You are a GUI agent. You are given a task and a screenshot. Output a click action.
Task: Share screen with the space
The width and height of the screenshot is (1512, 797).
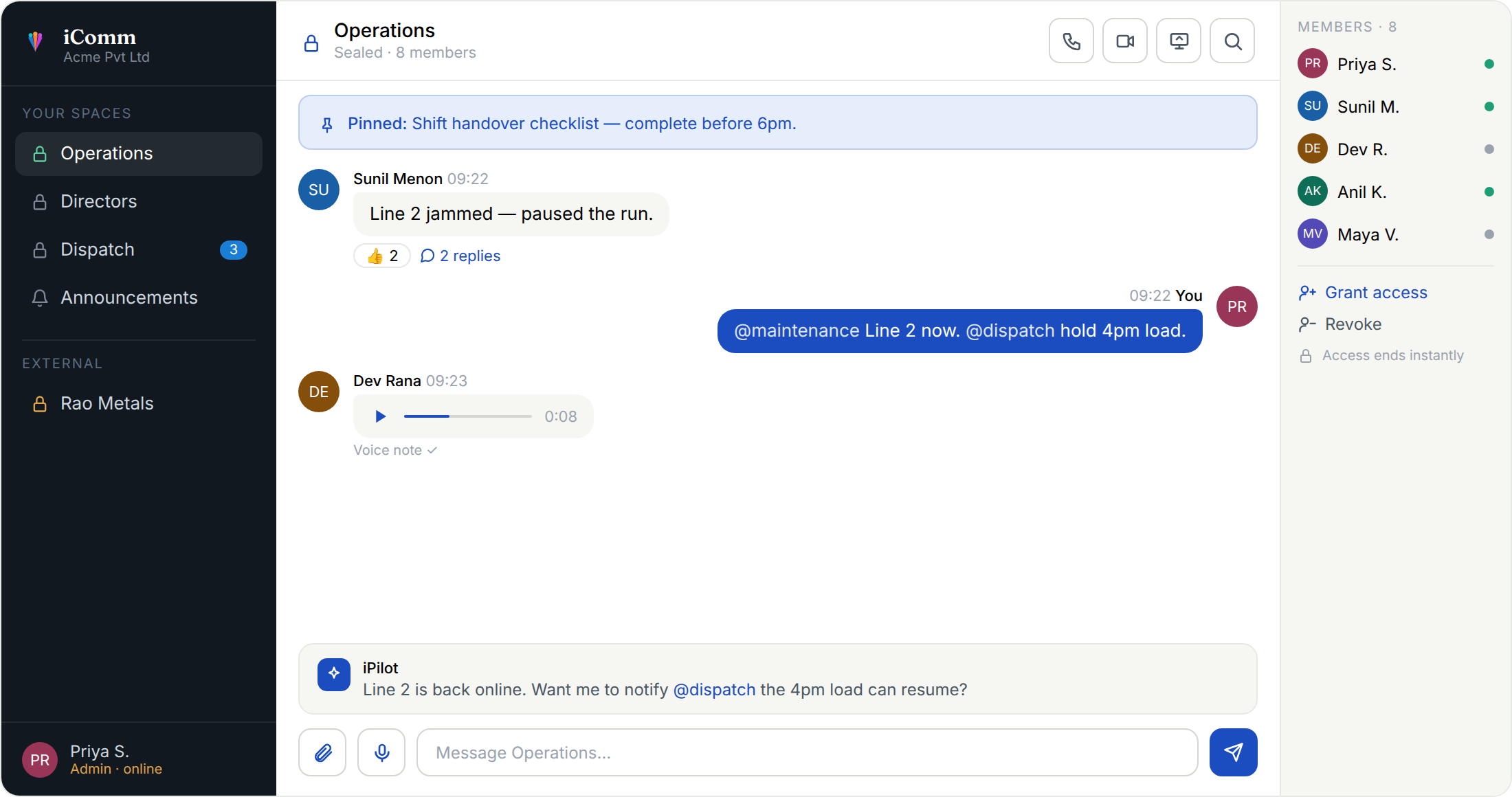[x=1179, y=41]
